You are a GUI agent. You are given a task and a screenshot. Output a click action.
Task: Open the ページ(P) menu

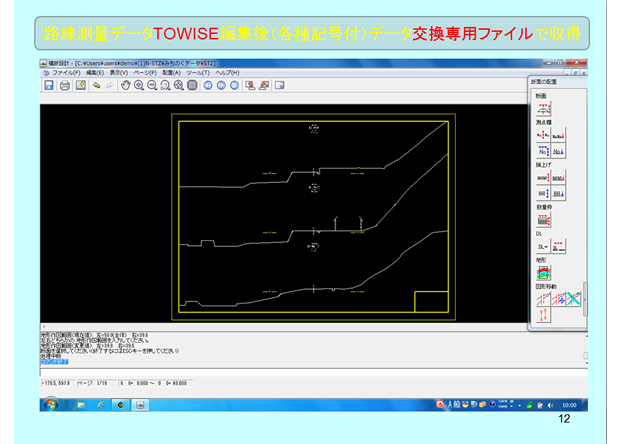coord(145,73)
